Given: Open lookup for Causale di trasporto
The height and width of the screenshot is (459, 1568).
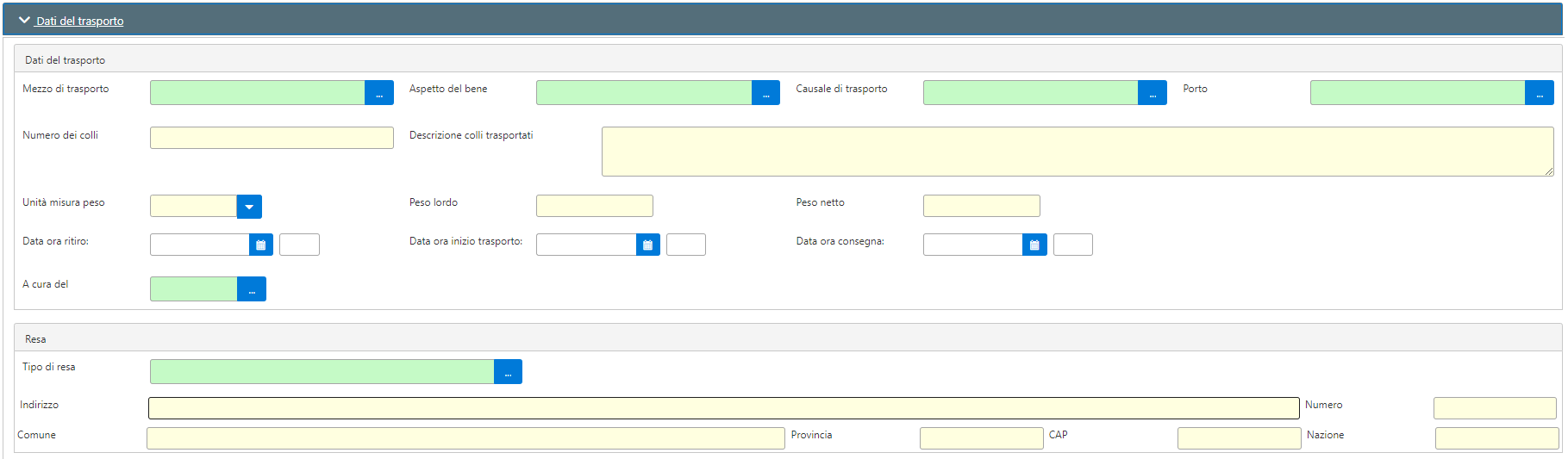Looking at the screenshot, I should point(1153,93).
